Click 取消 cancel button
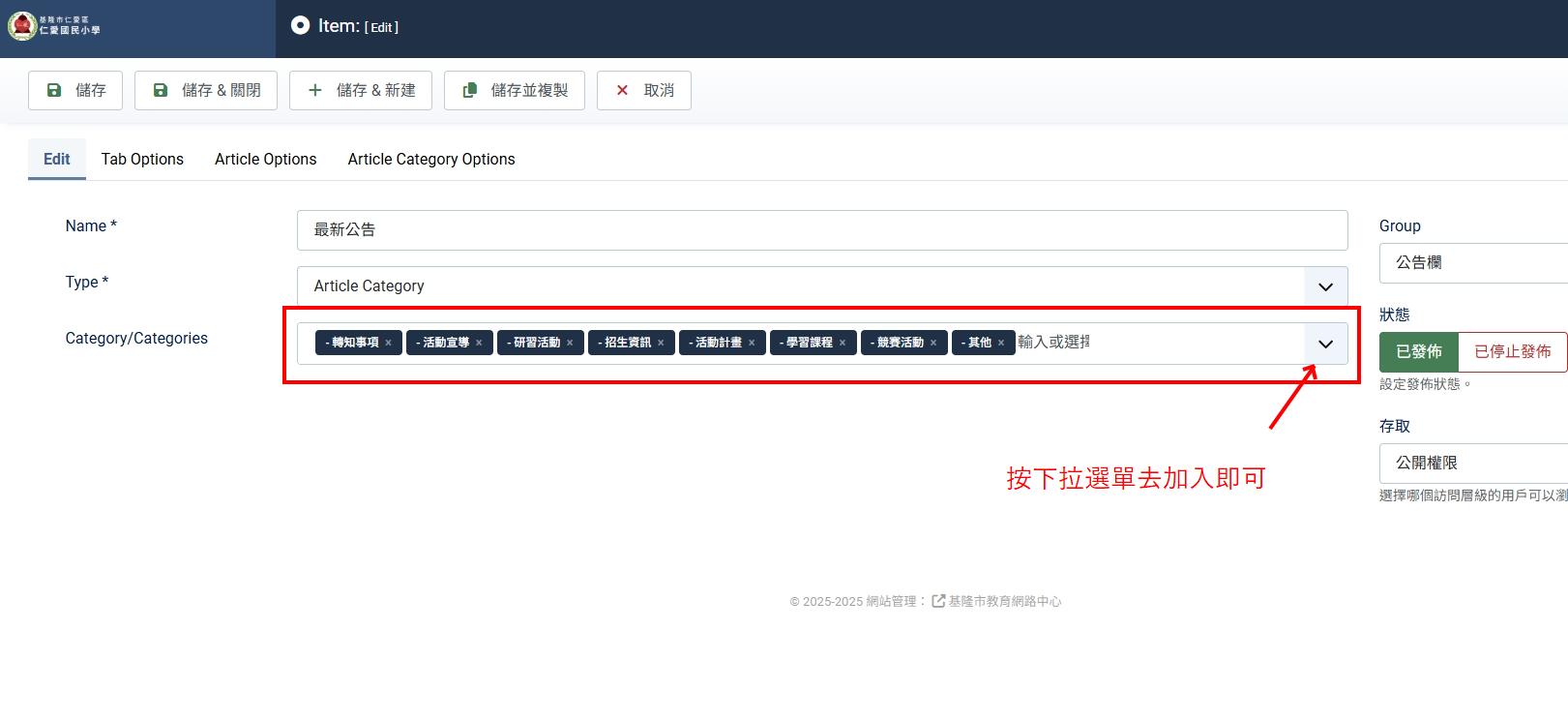 [644, 90]
